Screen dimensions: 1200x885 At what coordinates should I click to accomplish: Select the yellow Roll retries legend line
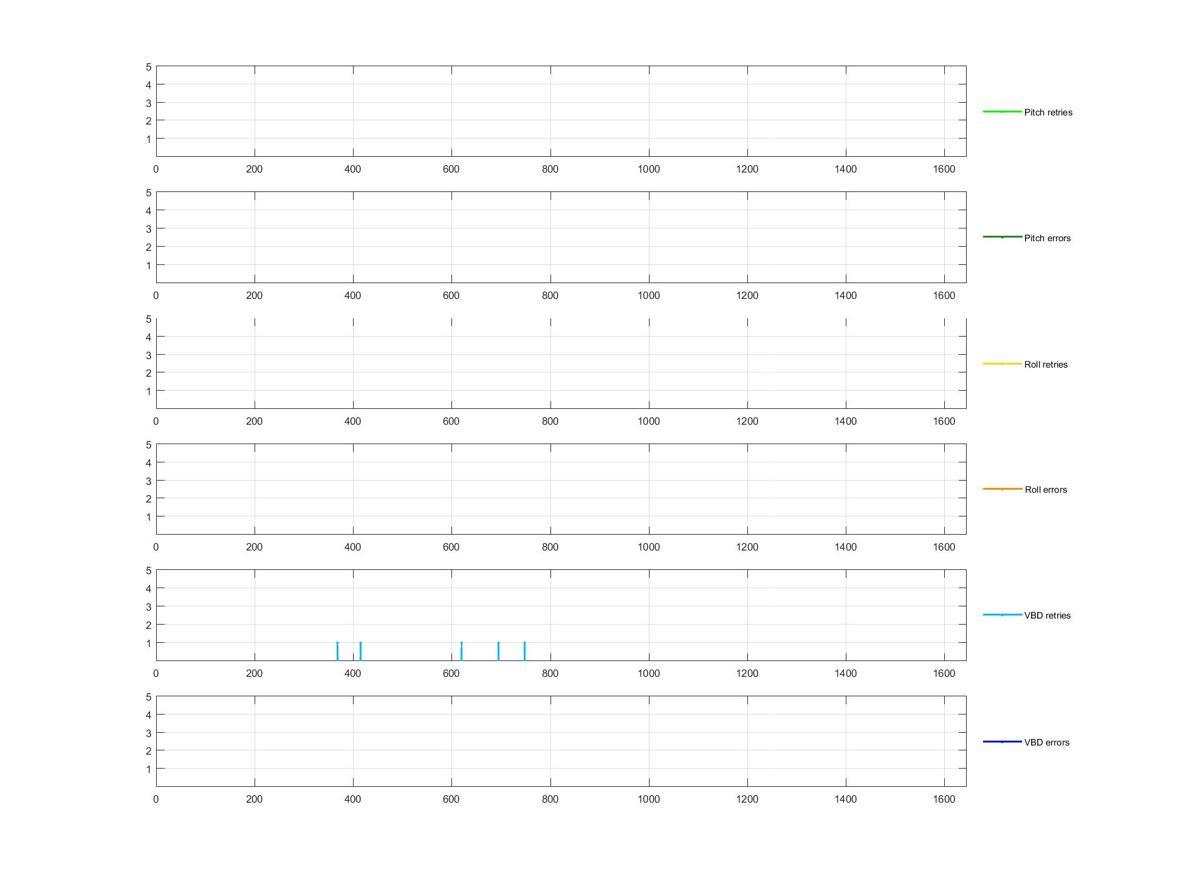[x=1002, y=363]
